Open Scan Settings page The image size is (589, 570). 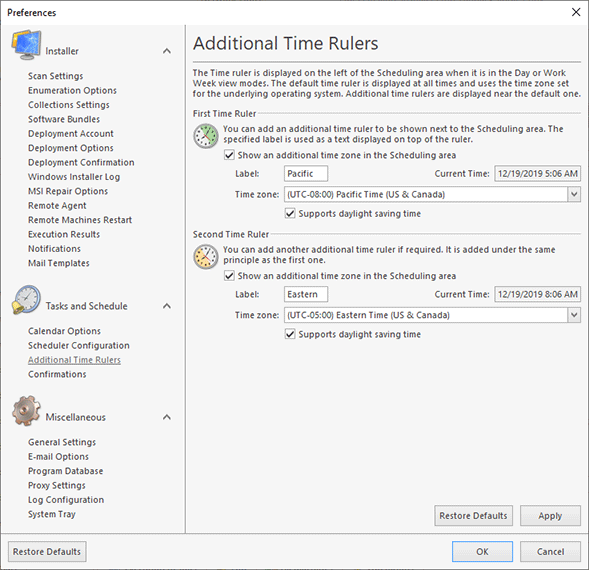[x=56, y=76]
